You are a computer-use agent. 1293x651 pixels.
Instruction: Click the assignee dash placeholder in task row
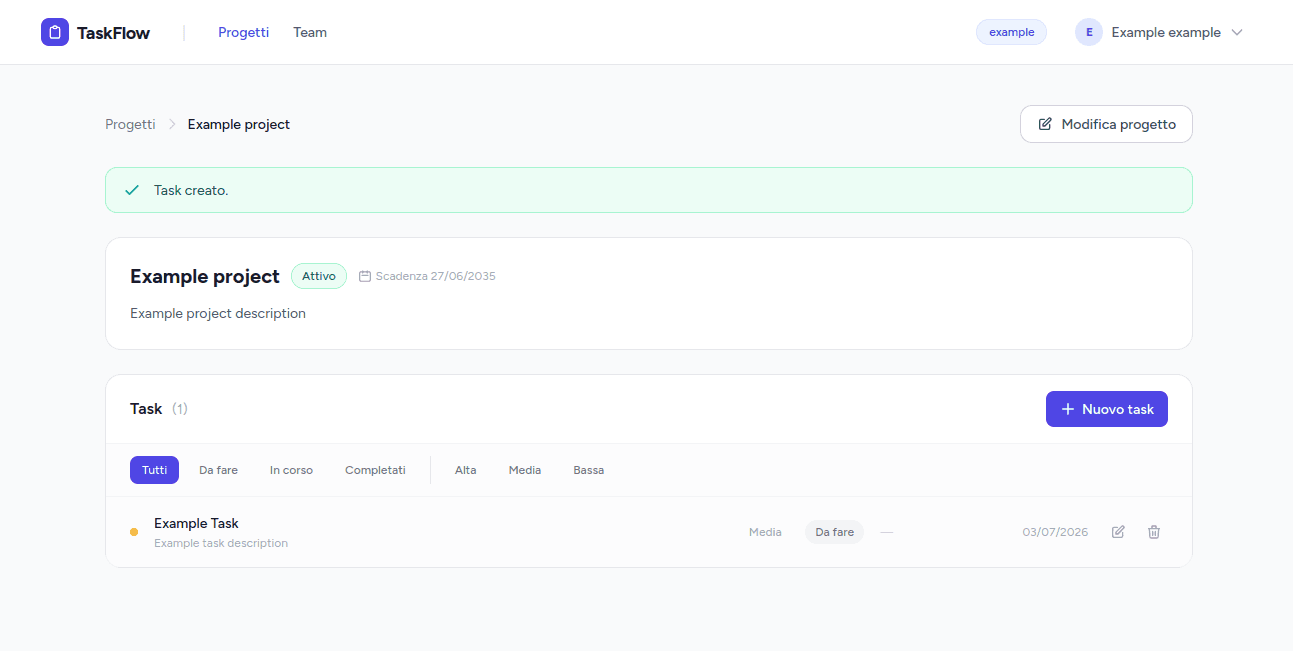(x=887, y=532)
